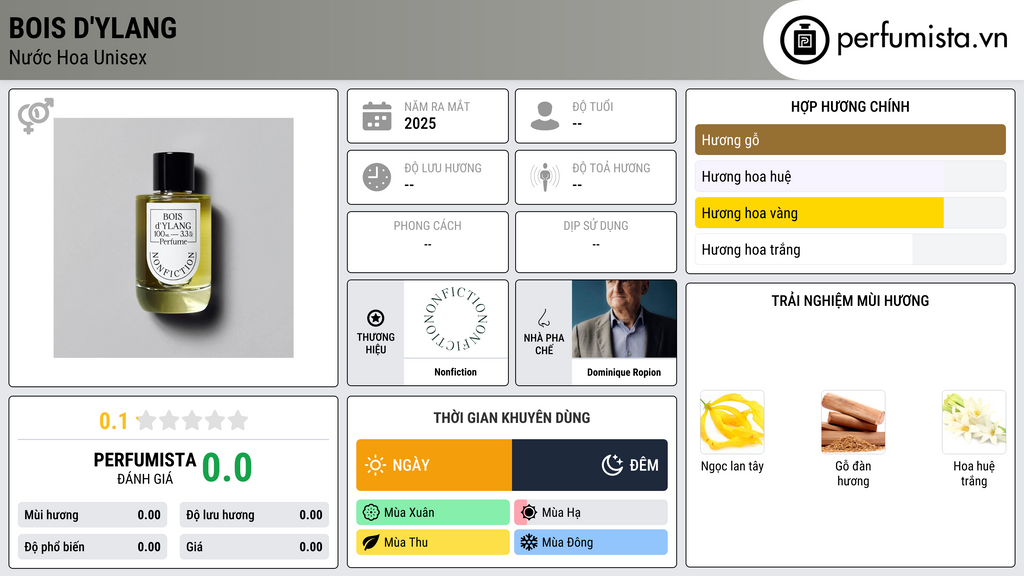Viewport: 1024px width, 576px height.
Task: Click the Gỗ đàn hương note label
Action: [x=853, y=473]
